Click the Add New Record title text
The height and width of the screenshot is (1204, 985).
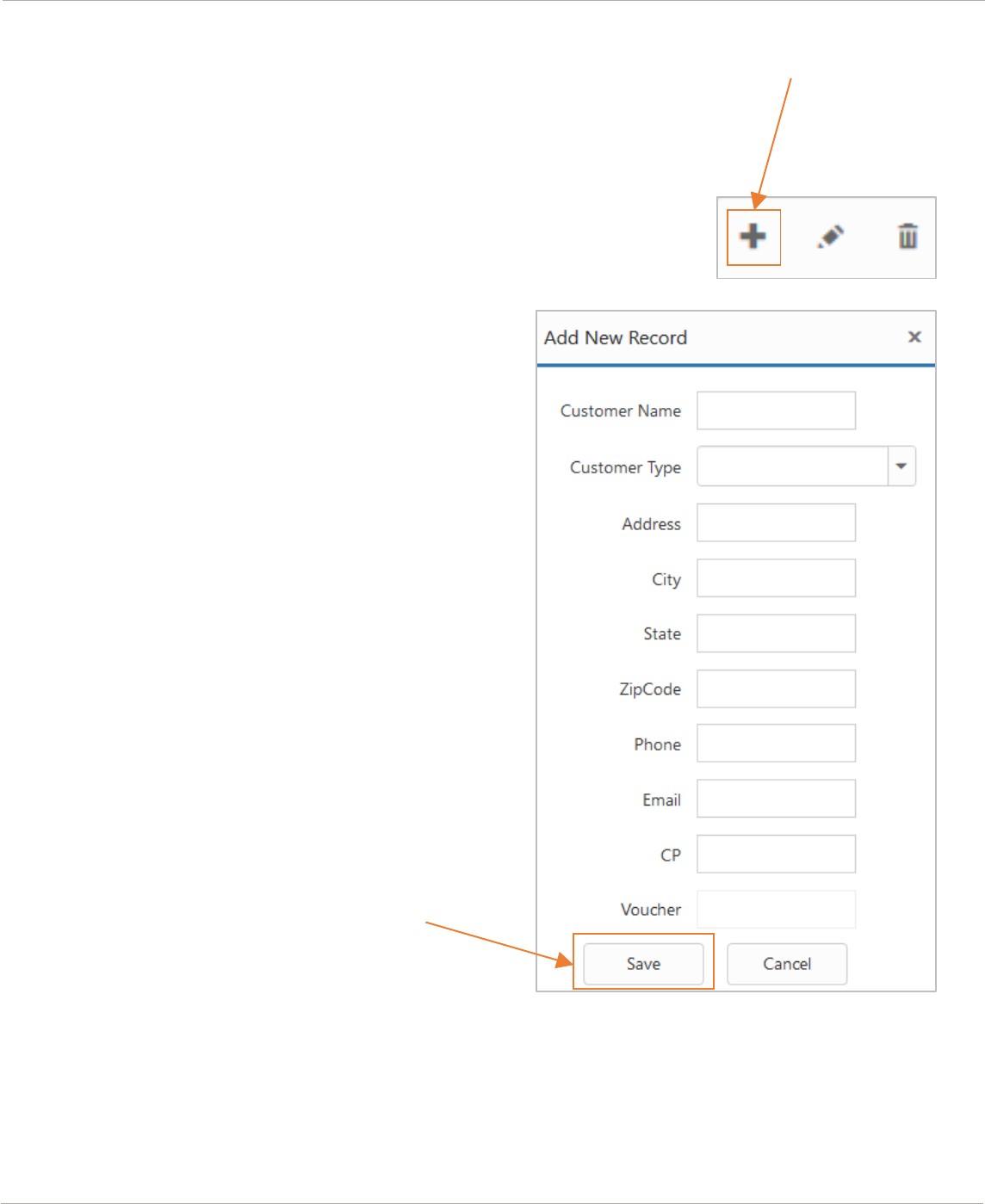[x=616, y=337]
